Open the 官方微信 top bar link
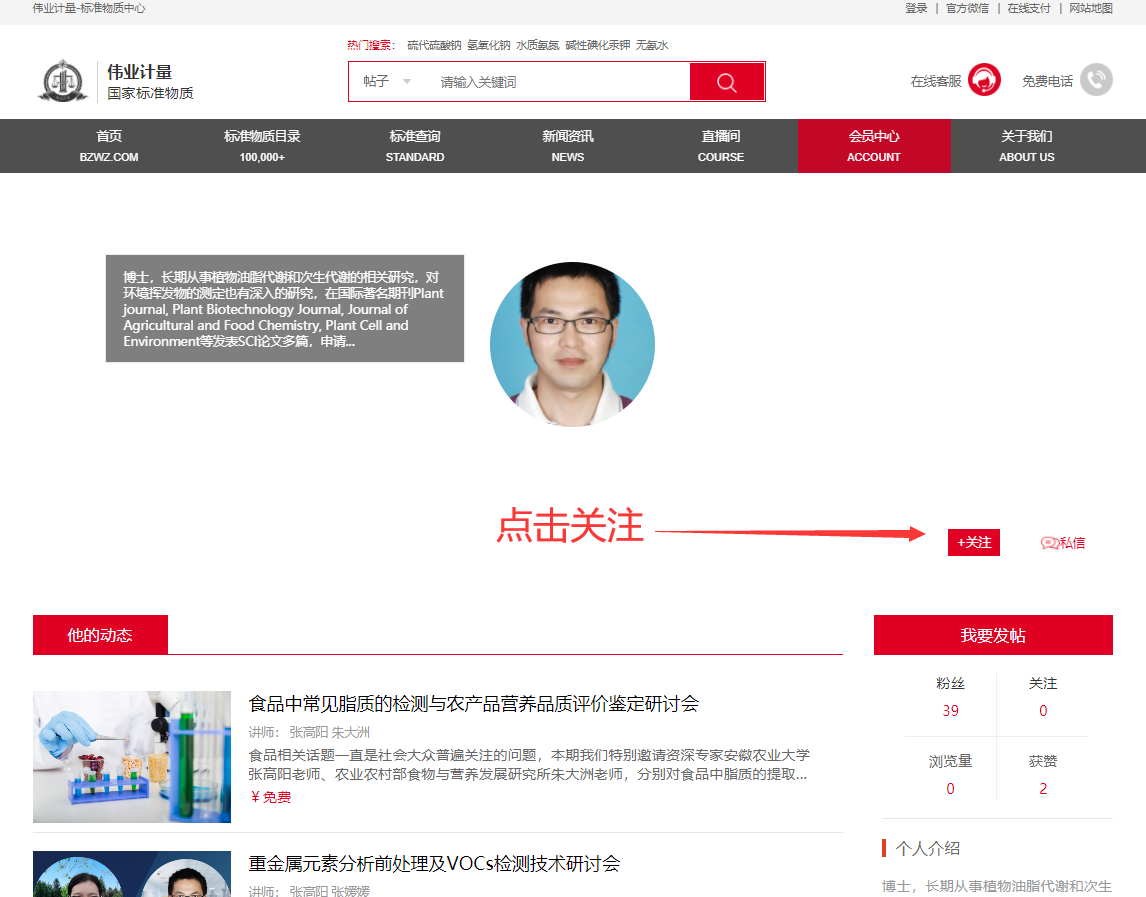This screenshot has height=897, width=1146. tap(967, 8)
